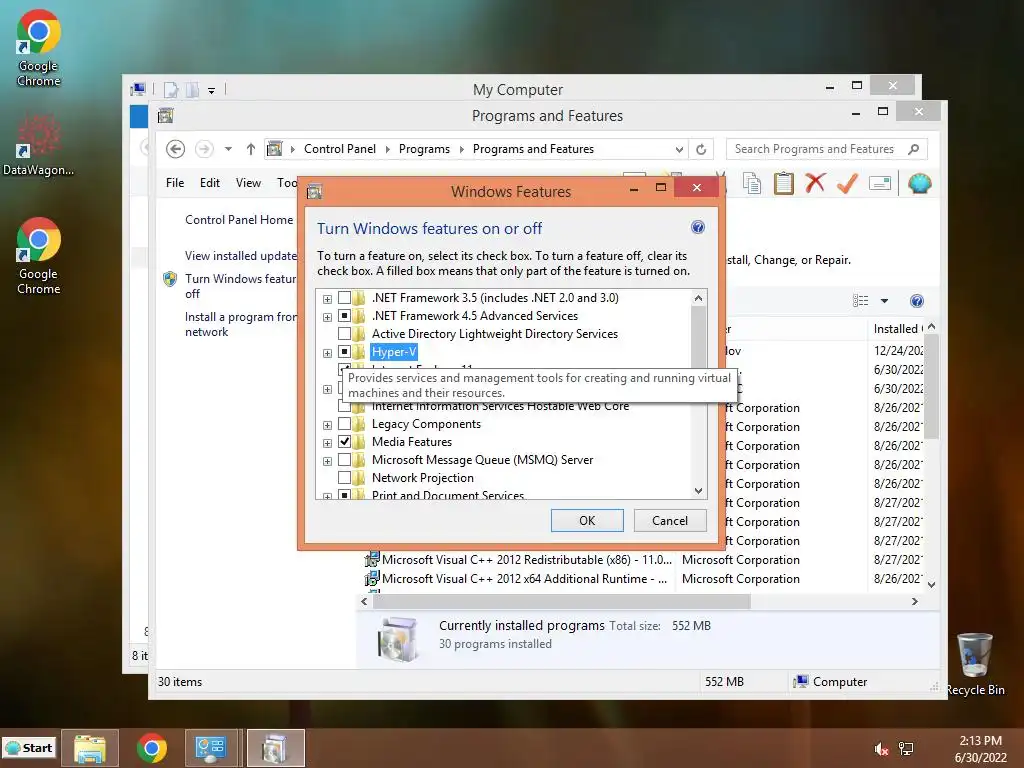The image size is (1024, 768).
Task: Open the Windows Features help icon
Action: click(x=697, y=227)
